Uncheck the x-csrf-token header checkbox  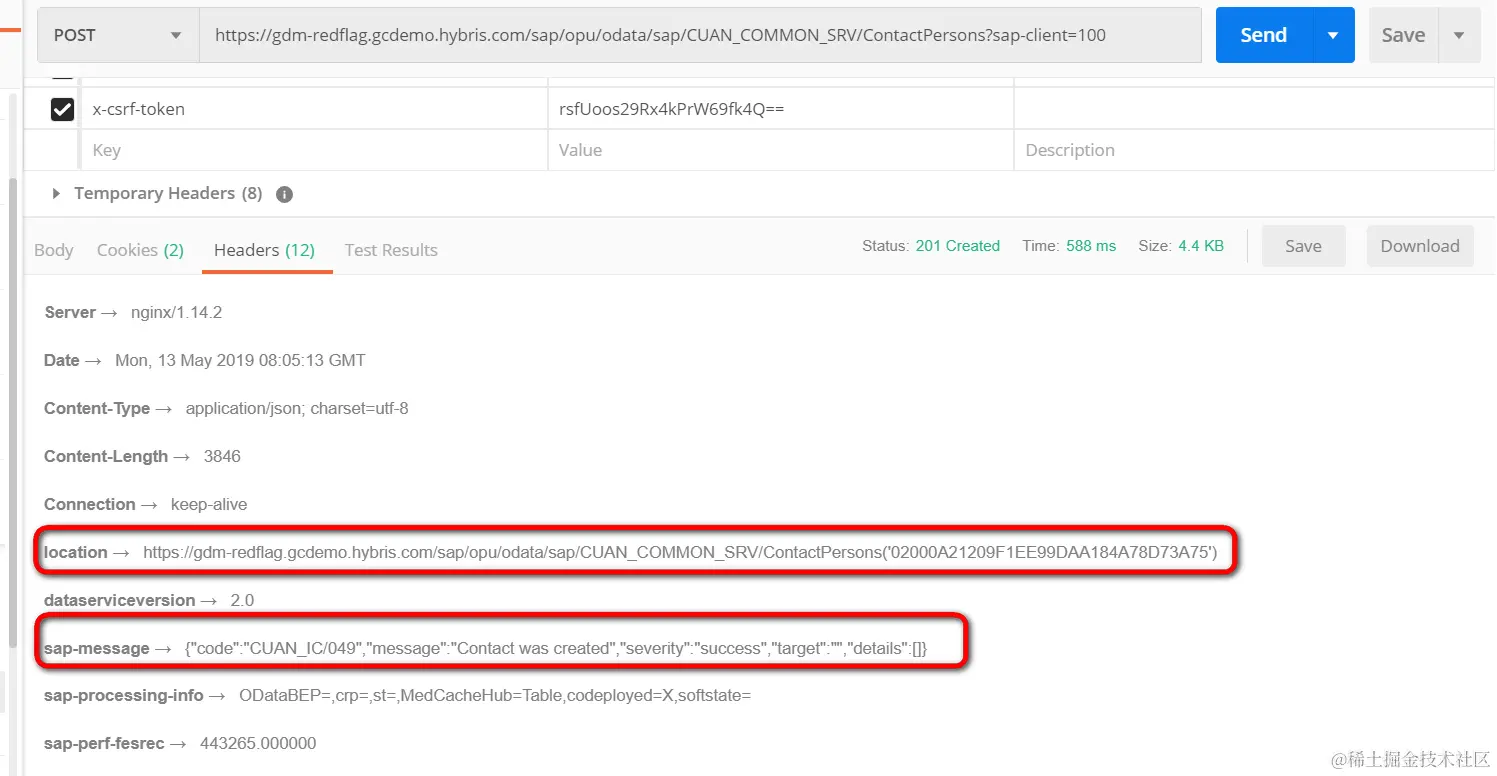click(62, 109)
